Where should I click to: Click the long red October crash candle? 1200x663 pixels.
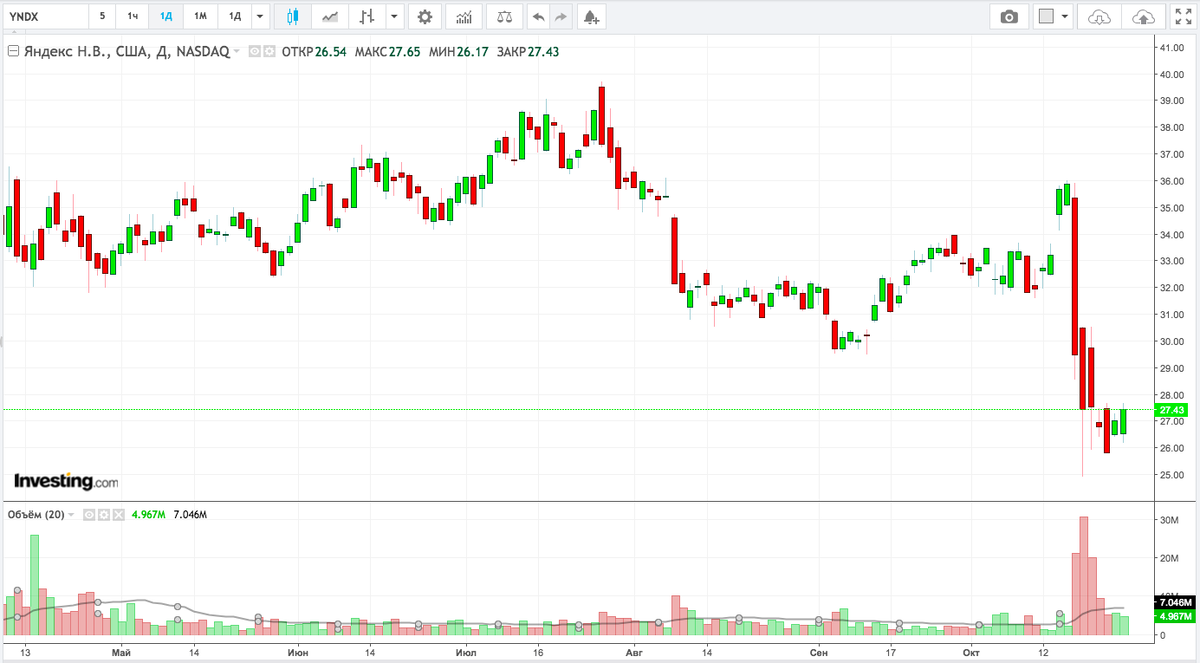coord(1075,276)
